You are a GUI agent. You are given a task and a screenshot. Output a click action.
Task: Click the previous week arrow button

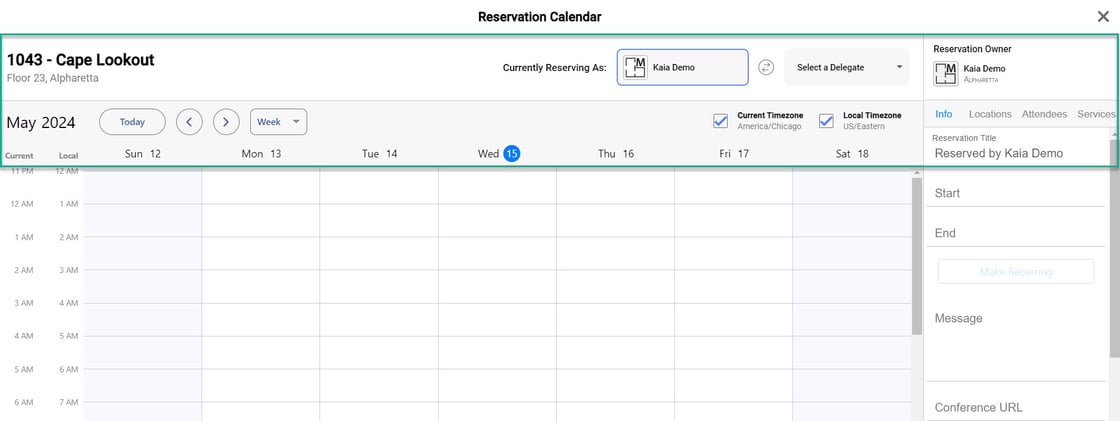tap(190, 122)
